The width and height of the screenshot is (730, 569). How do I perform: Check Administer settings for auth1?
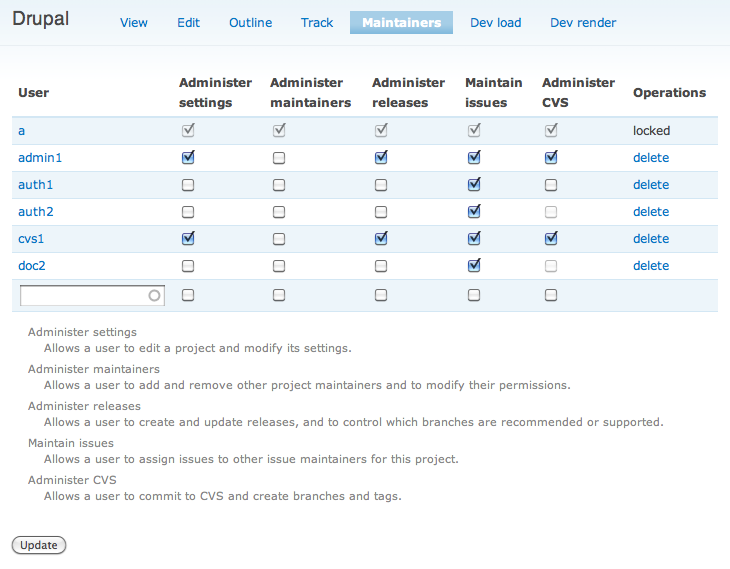tap(188, 185)
